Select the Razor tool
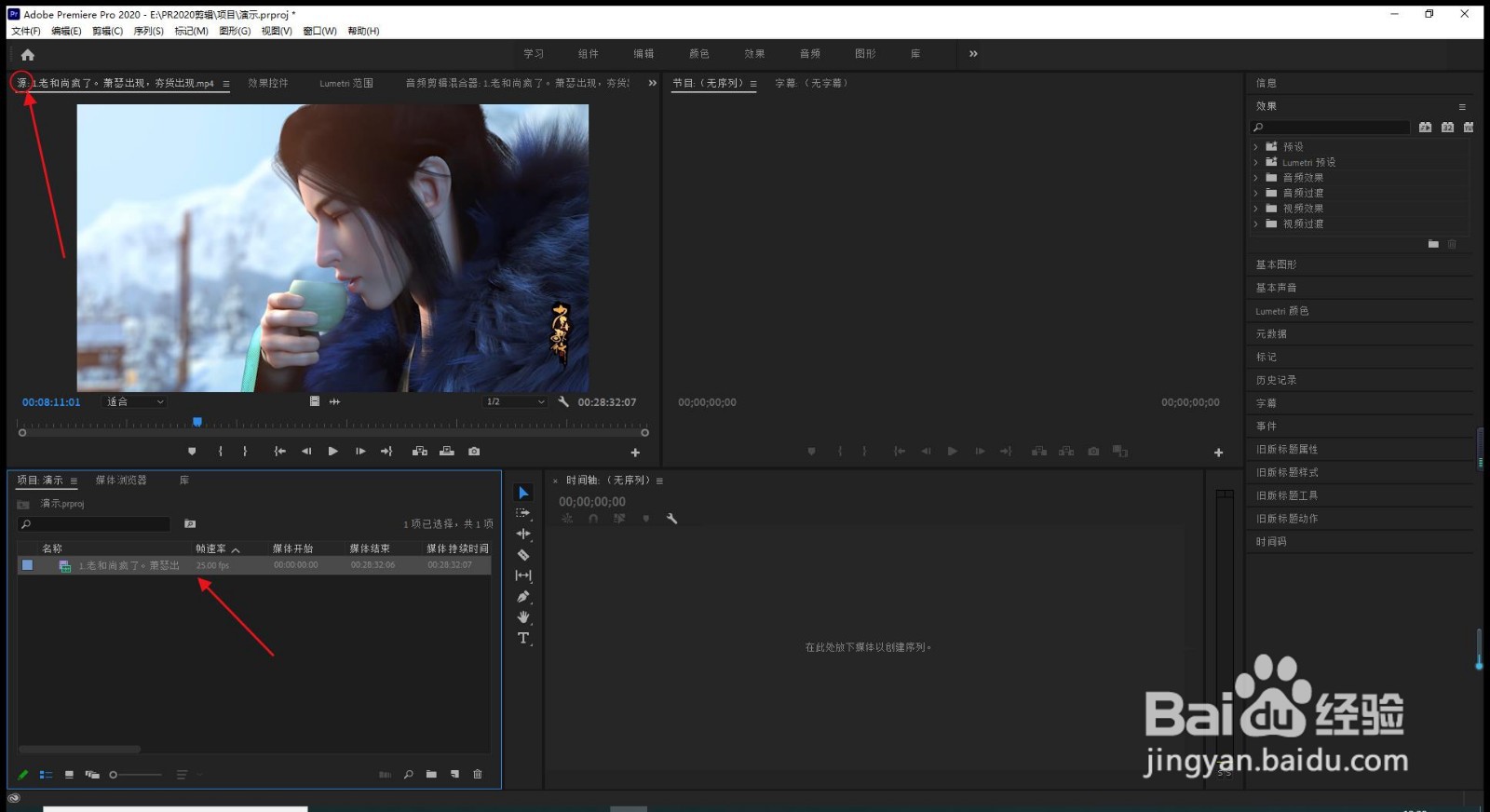The width and height of the screenshot is (1490, 812). (523, 555)
